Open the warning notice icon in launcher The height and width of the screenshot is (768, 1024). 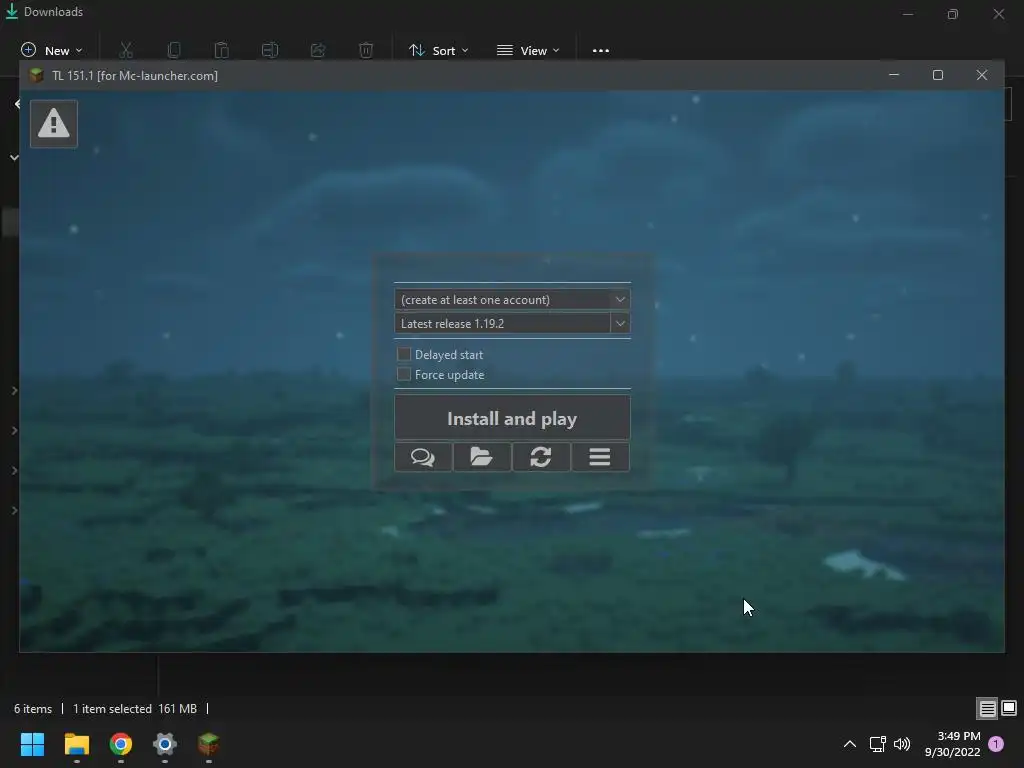click(x=54, y=123)
